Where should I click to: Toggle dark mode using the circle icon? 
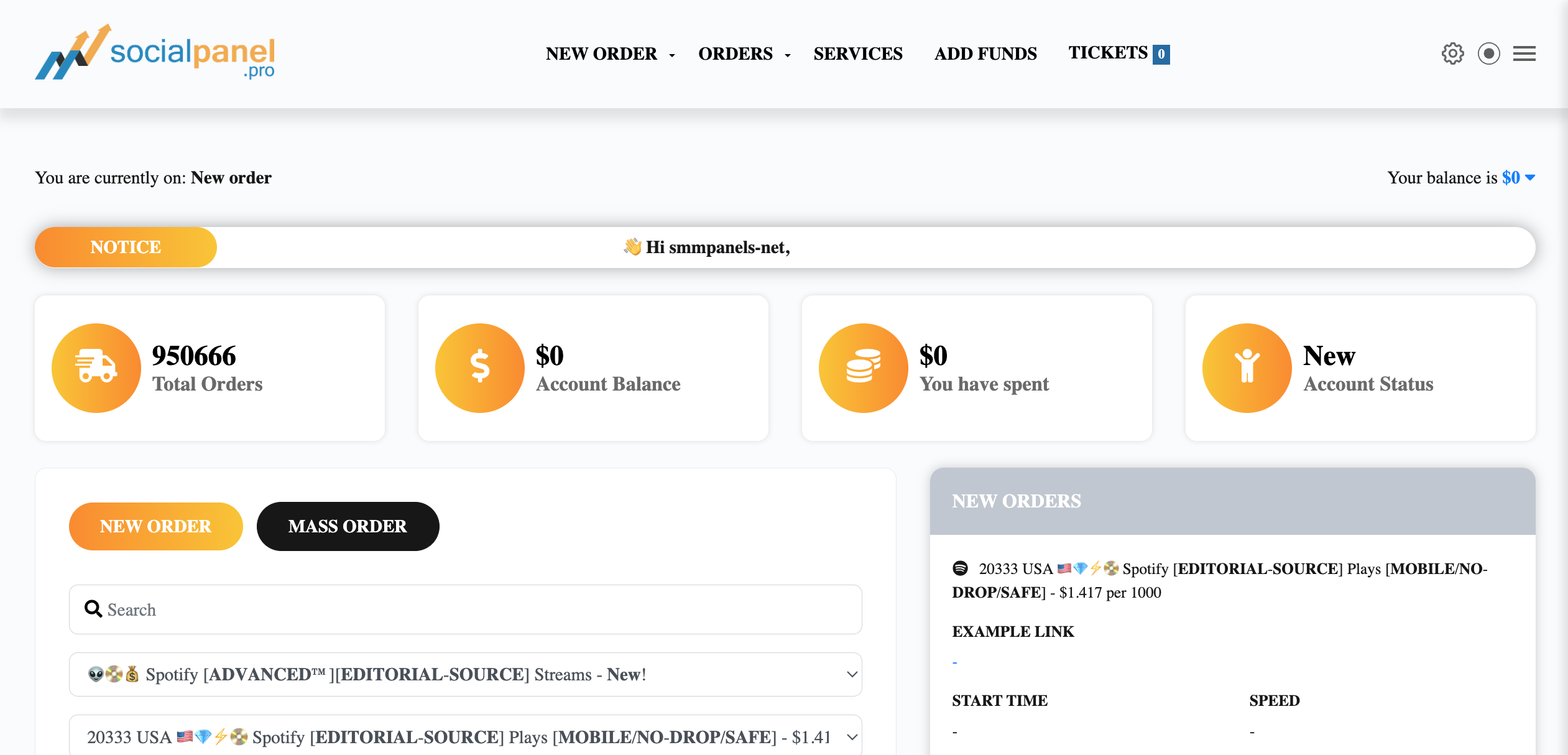1489,53
